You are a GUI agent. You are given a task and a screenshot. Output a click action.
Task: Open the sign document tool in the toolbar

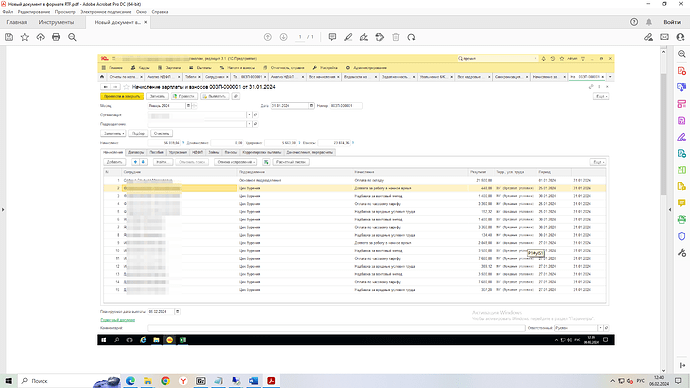(364, 37)
